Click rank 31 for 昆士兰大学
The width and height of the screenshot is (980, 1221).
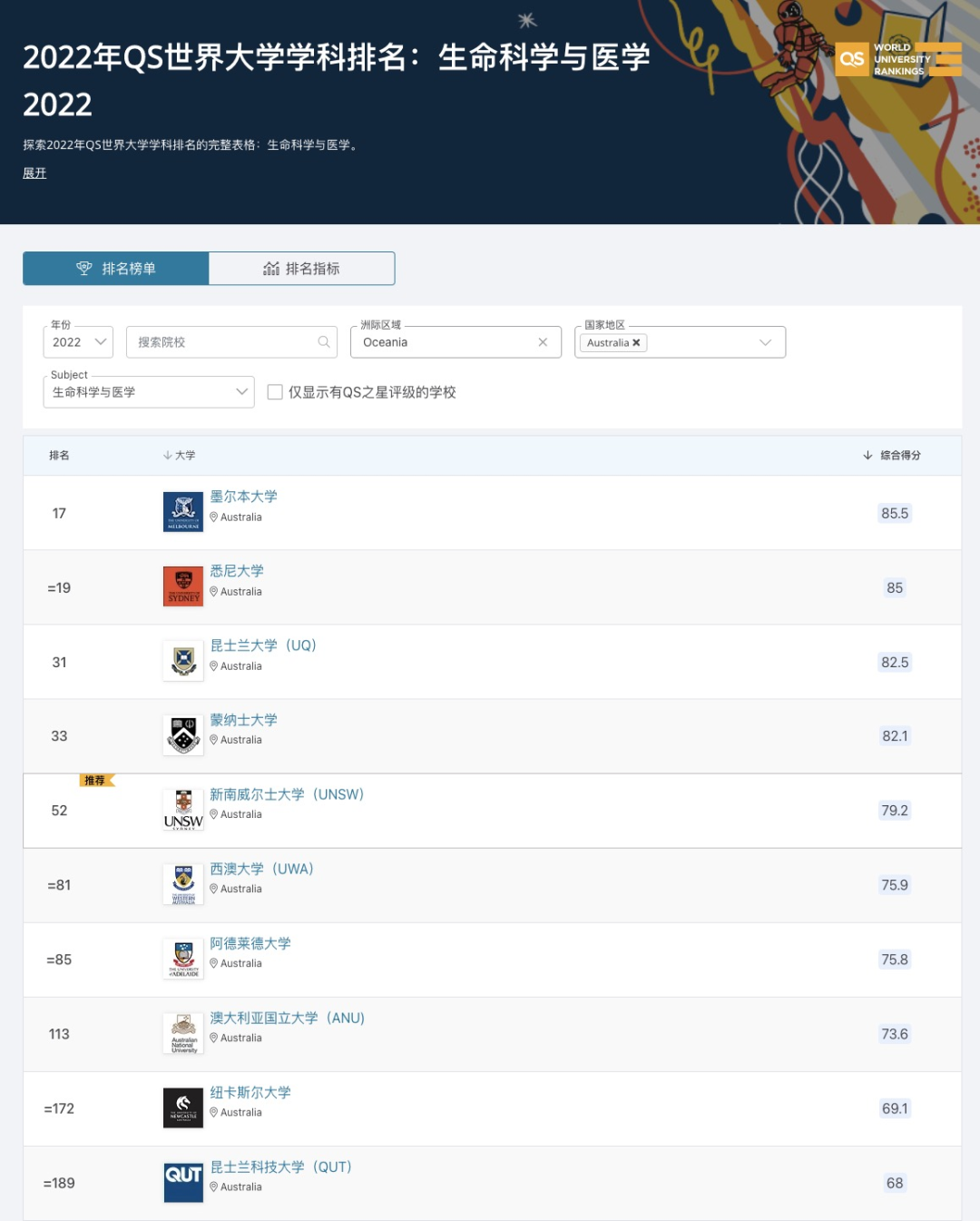coord(59,662)
